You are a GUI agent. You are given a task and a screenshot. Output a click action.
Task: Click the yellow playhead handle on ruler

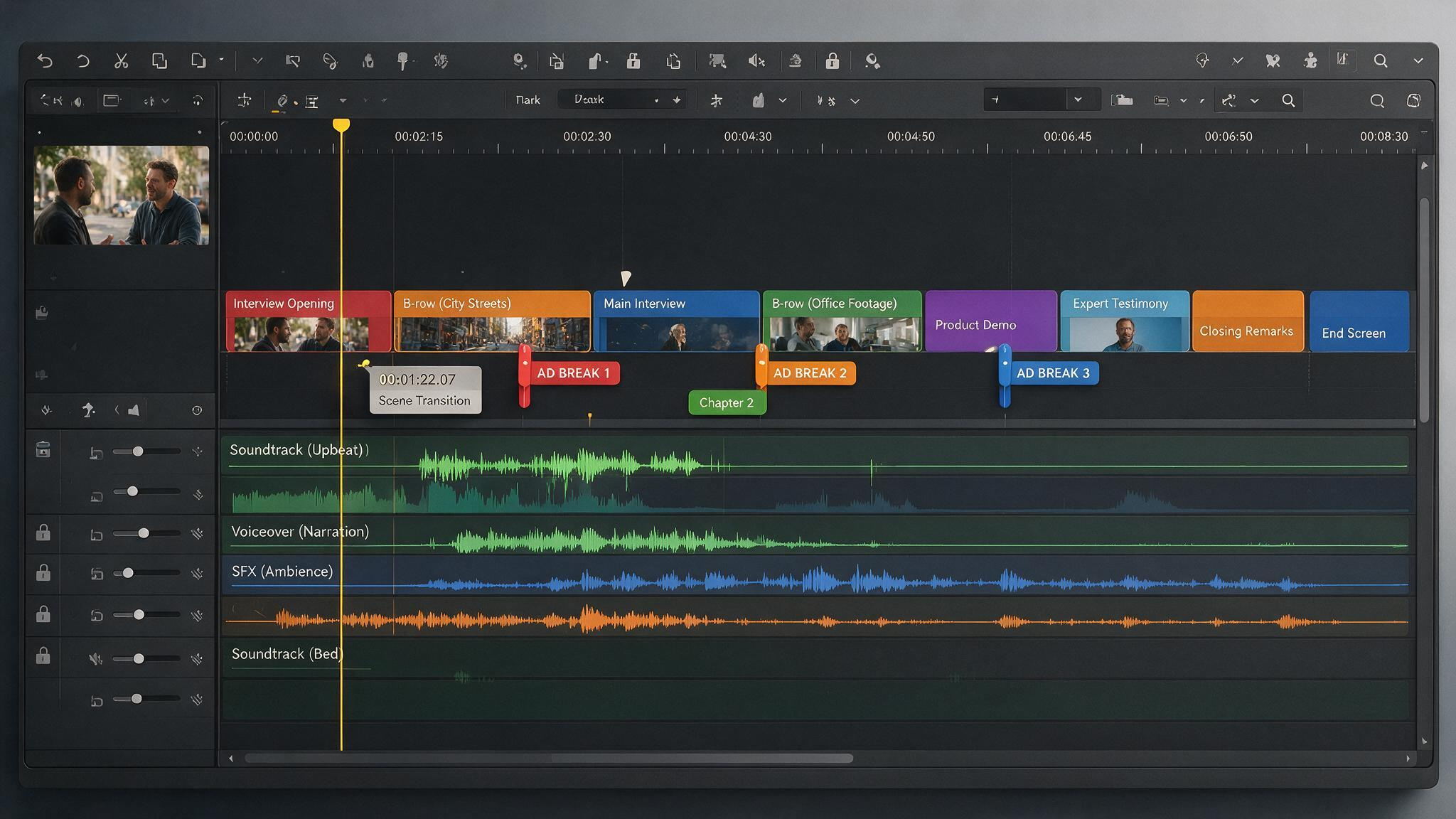pyautogui.click(x=341, y=126)
